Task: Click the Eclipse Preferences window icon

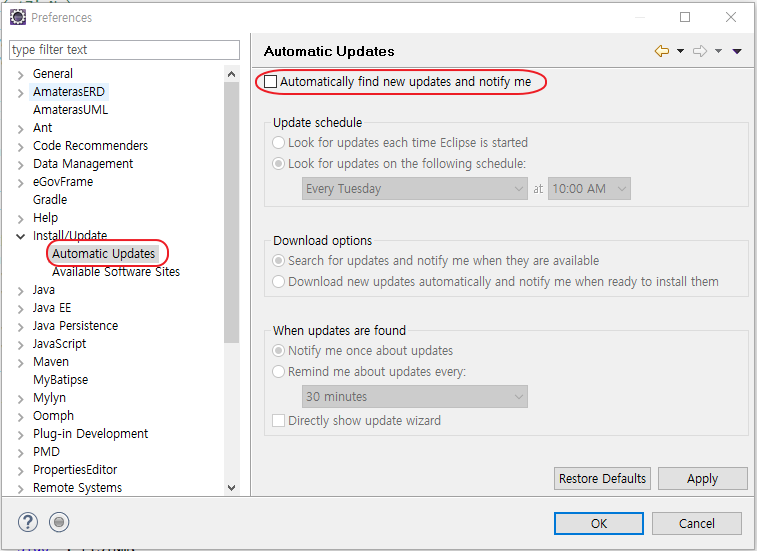Action: (18, 17)
